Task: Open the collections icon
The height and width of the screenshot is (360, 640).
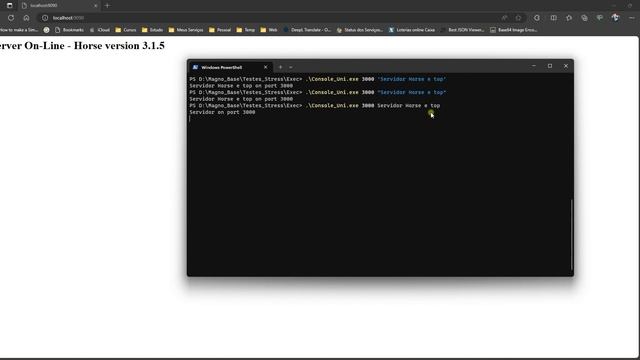Action: (x=584, y=18)
